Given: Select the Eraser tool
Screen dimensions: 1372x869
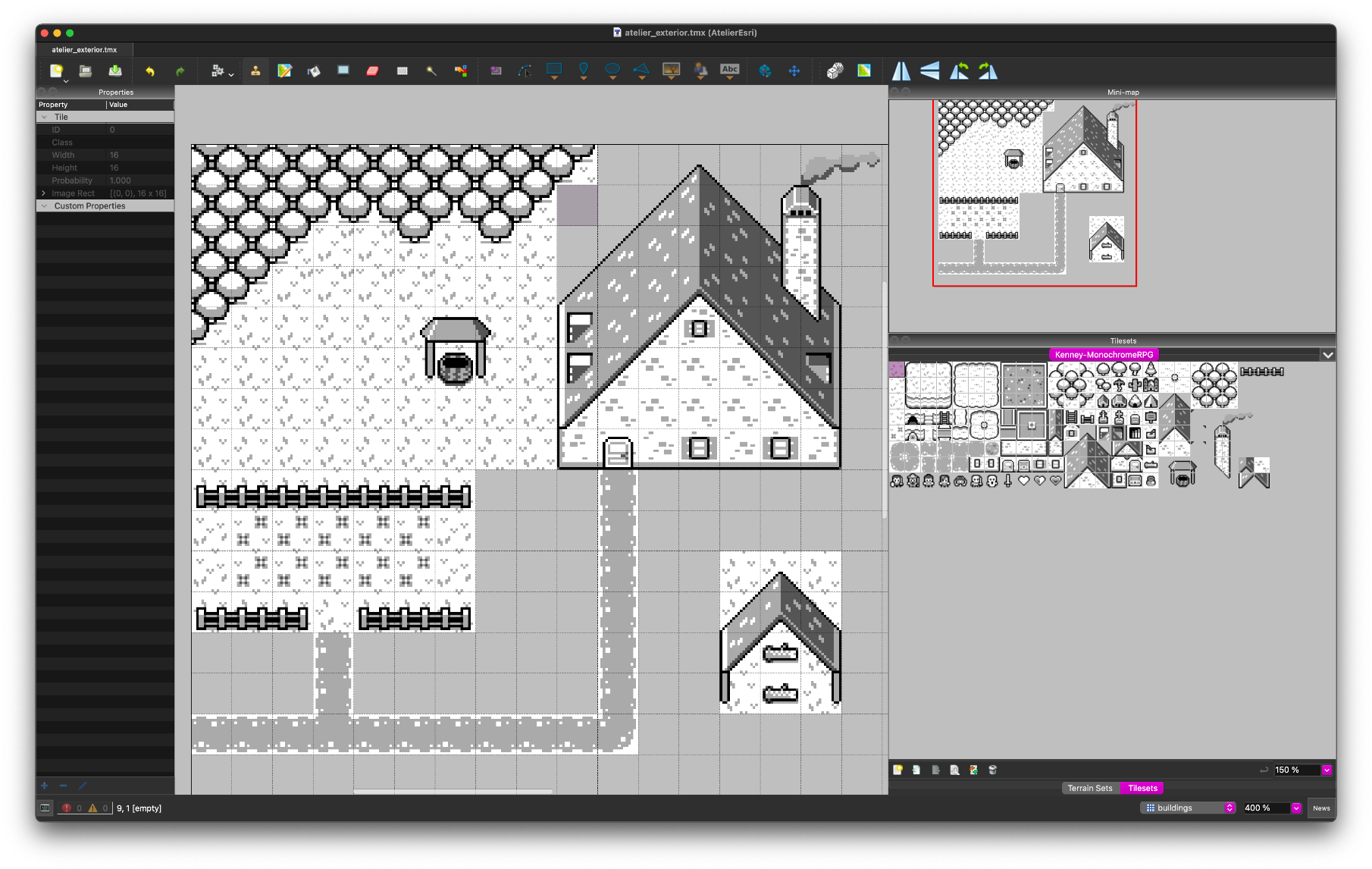Looking at the screenshot, I should [x=372, y=71].
